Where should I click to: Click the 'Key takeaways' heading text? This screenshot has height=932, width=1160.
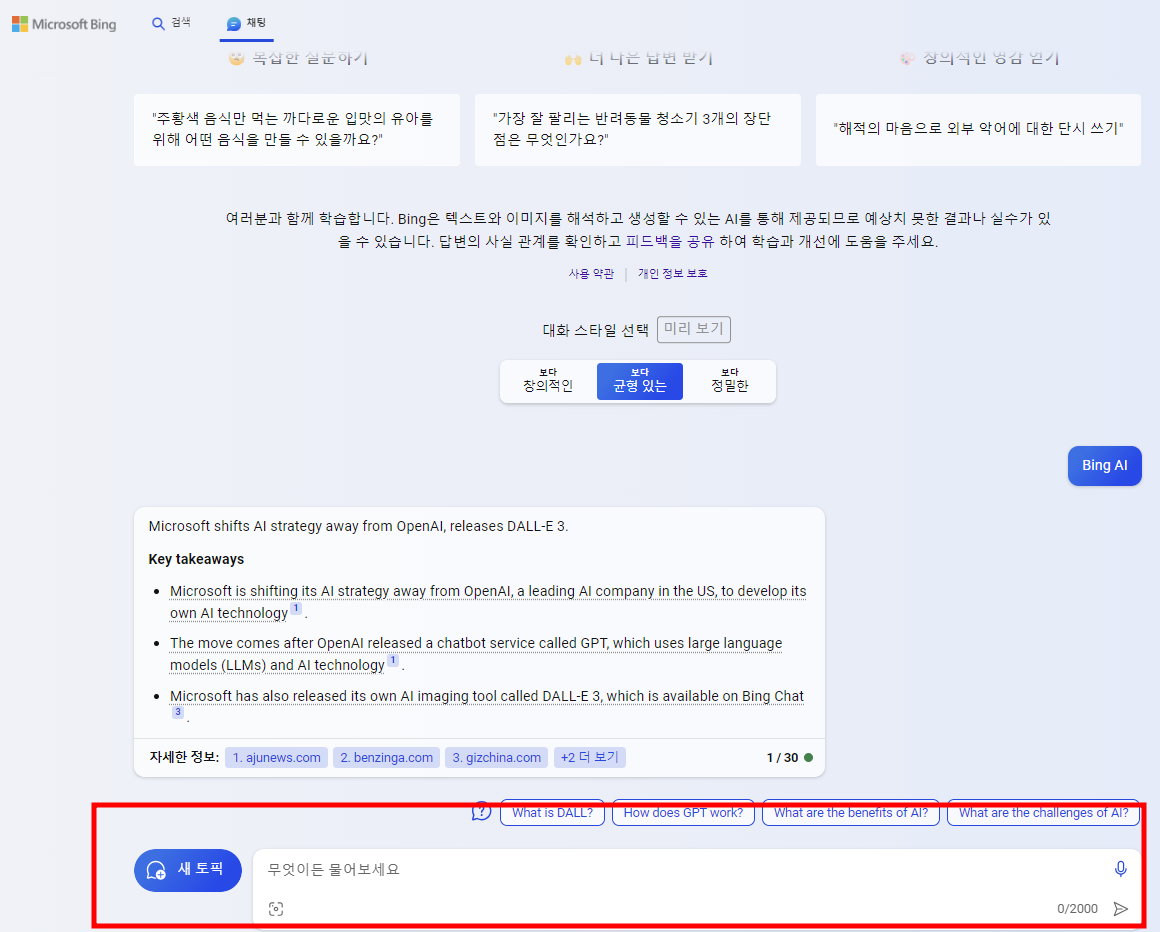click(x=196, y=559)
